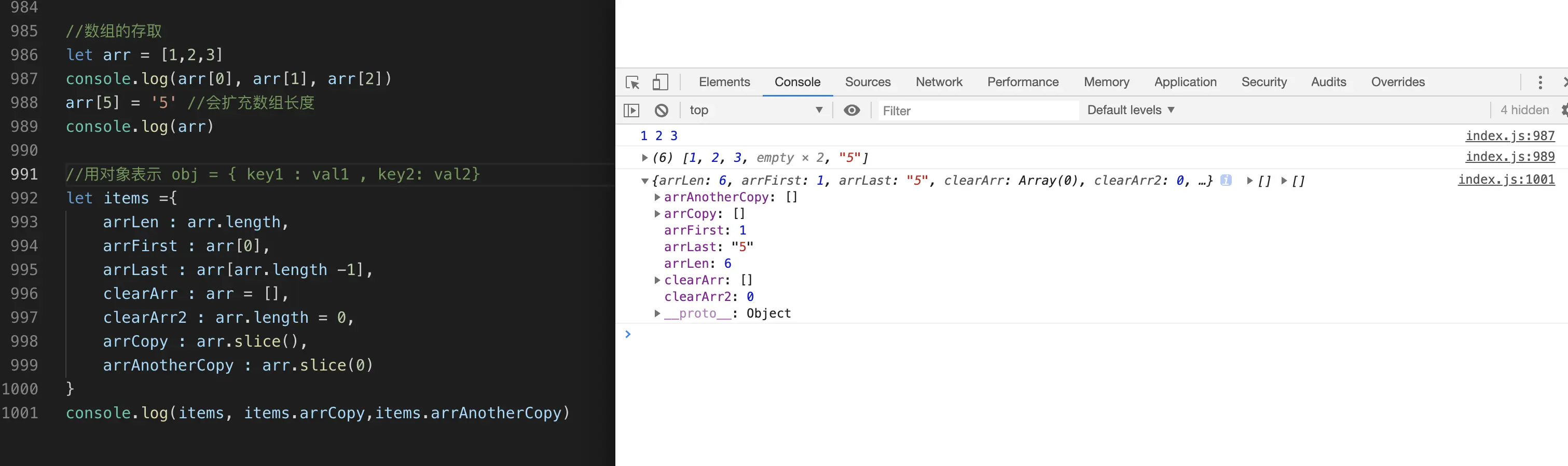
Task: Clear the console with the ban icon
Action: tap(662, 110)
